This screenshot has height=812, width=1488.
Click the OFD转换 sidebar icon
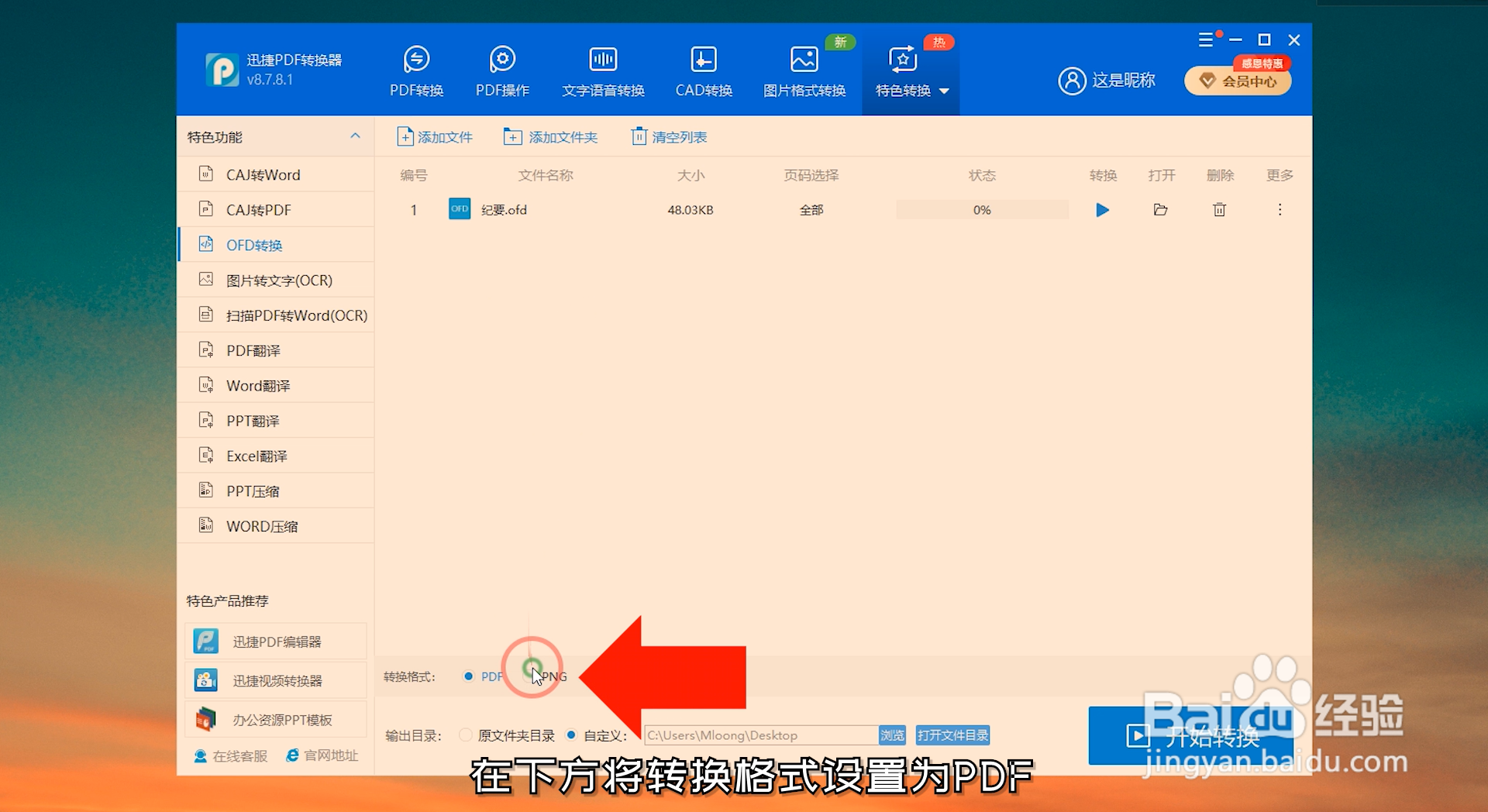coord(205,244)
